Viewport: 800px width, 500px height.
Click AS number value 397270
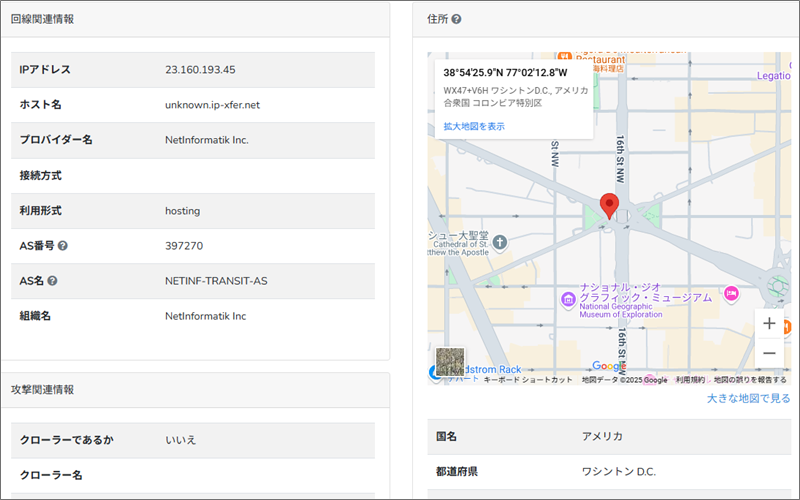[184, 245]
